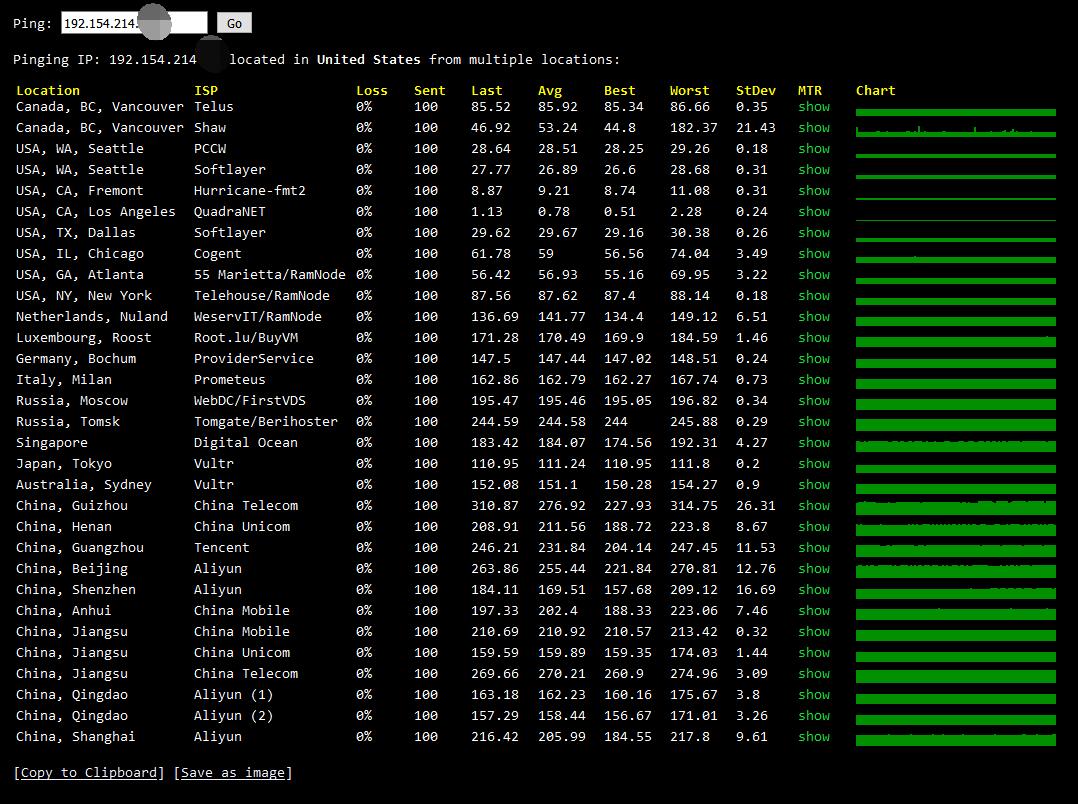This screenshot has height=804, width=1078.
Task: Show MTR for China Henan row
Action: tap(814, 526)
